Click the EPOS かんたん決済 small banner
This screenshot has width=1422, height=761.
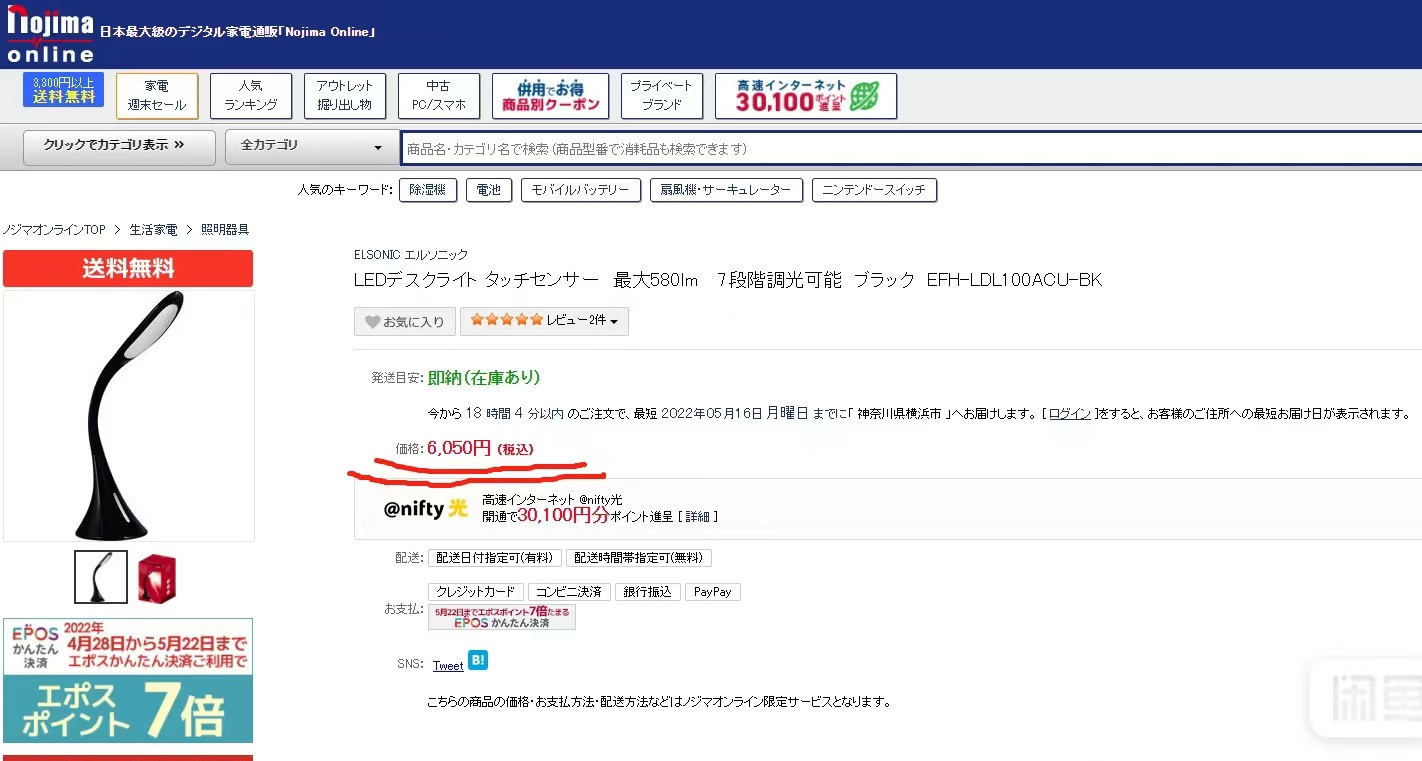point(502,617)
